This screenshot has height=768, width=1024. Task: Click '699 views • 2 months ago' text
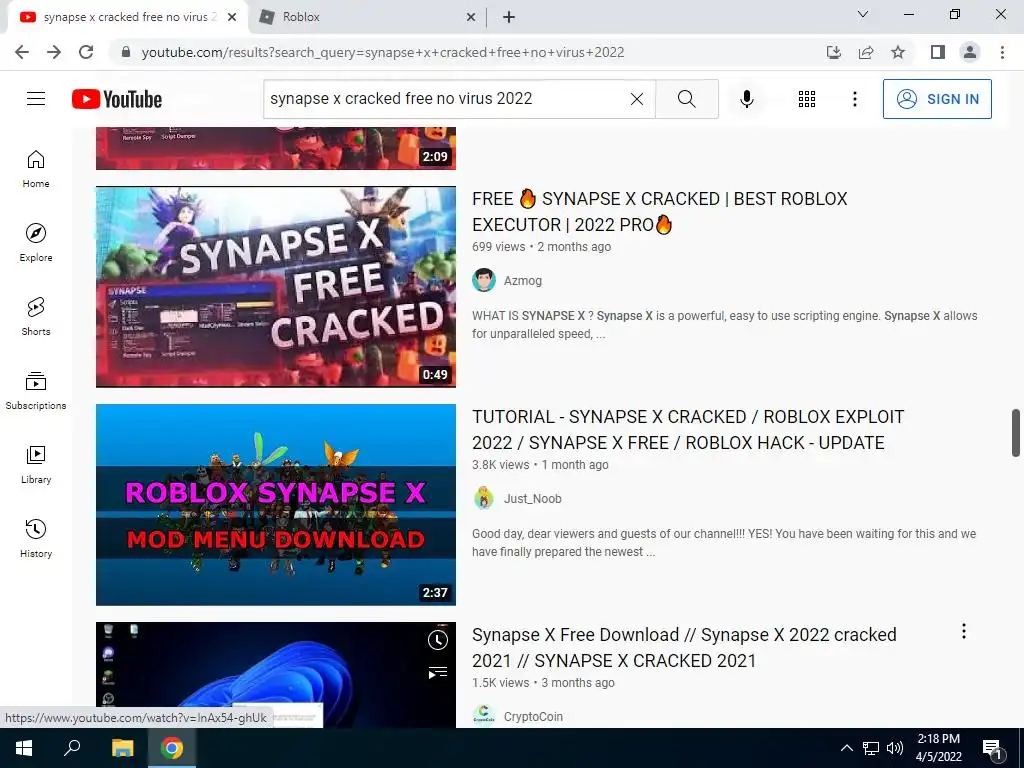pos(541,247)
